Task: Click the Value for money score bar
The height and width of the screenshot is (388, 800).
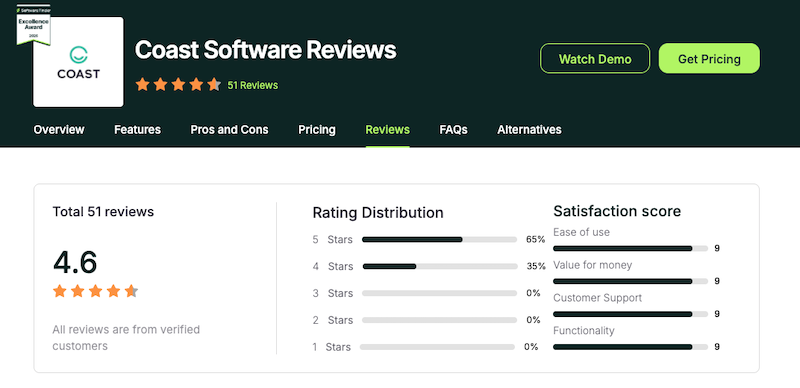Action: point(631,281)
